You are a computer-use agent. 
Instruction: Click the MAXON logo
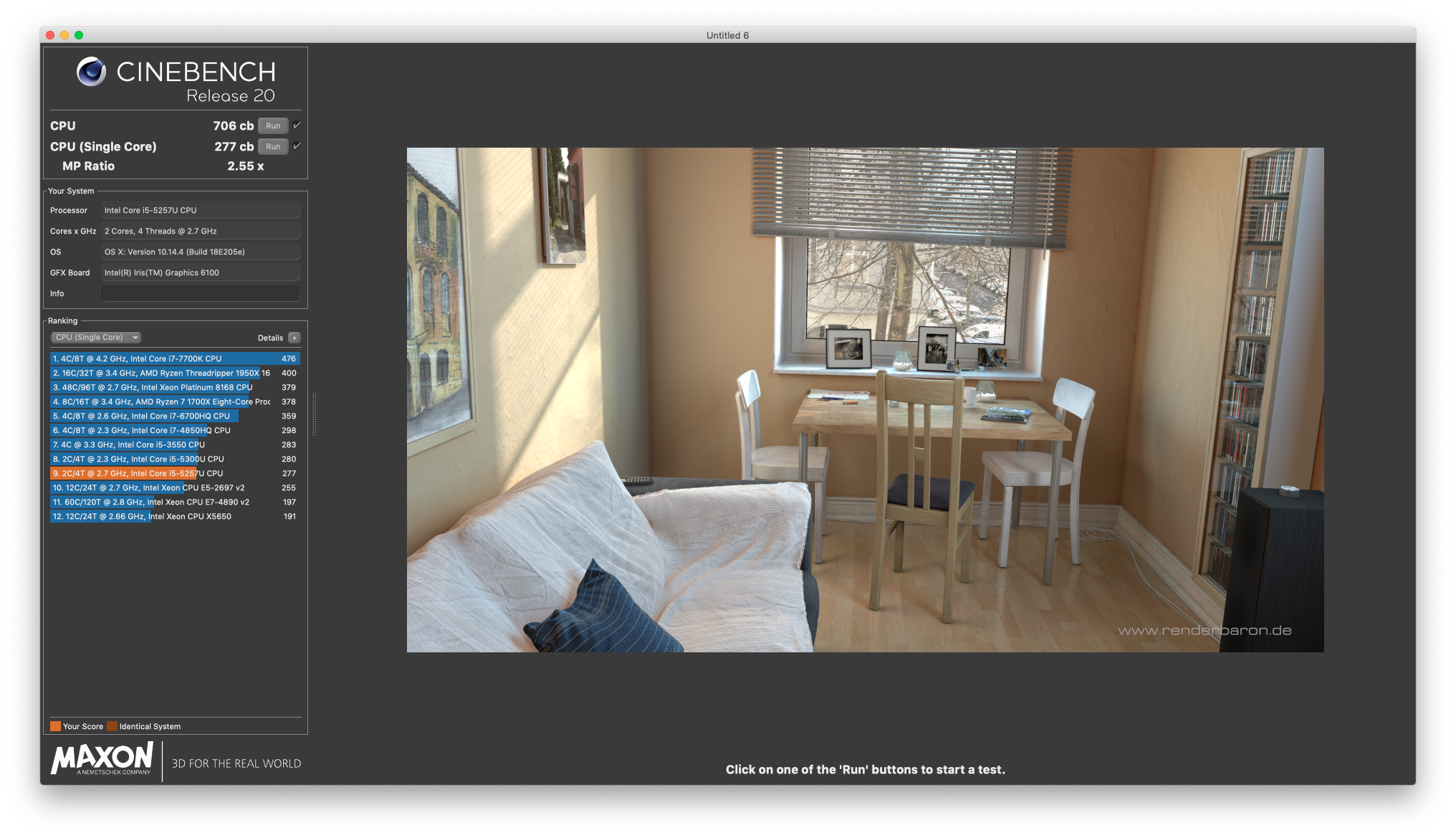pos(102,758)
